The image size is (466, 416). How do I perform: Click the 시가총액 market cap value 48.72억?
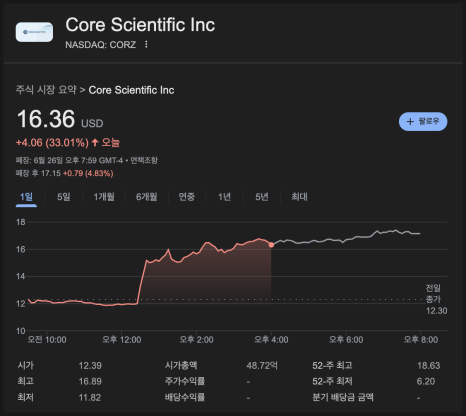262,366
